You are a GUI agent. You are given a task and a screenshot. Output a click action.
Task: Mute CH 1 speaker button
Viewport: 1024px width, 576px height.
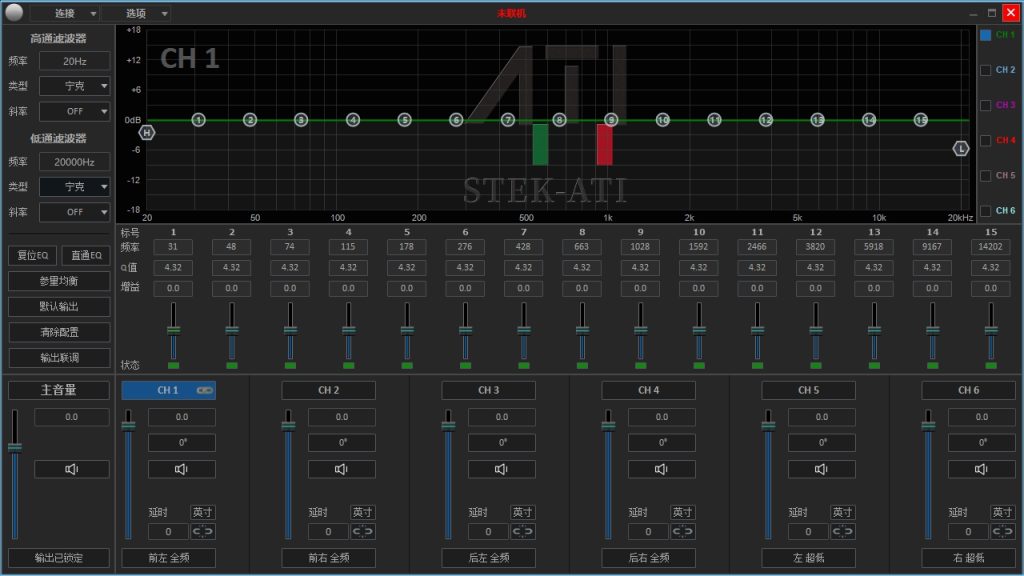point(182,469)
